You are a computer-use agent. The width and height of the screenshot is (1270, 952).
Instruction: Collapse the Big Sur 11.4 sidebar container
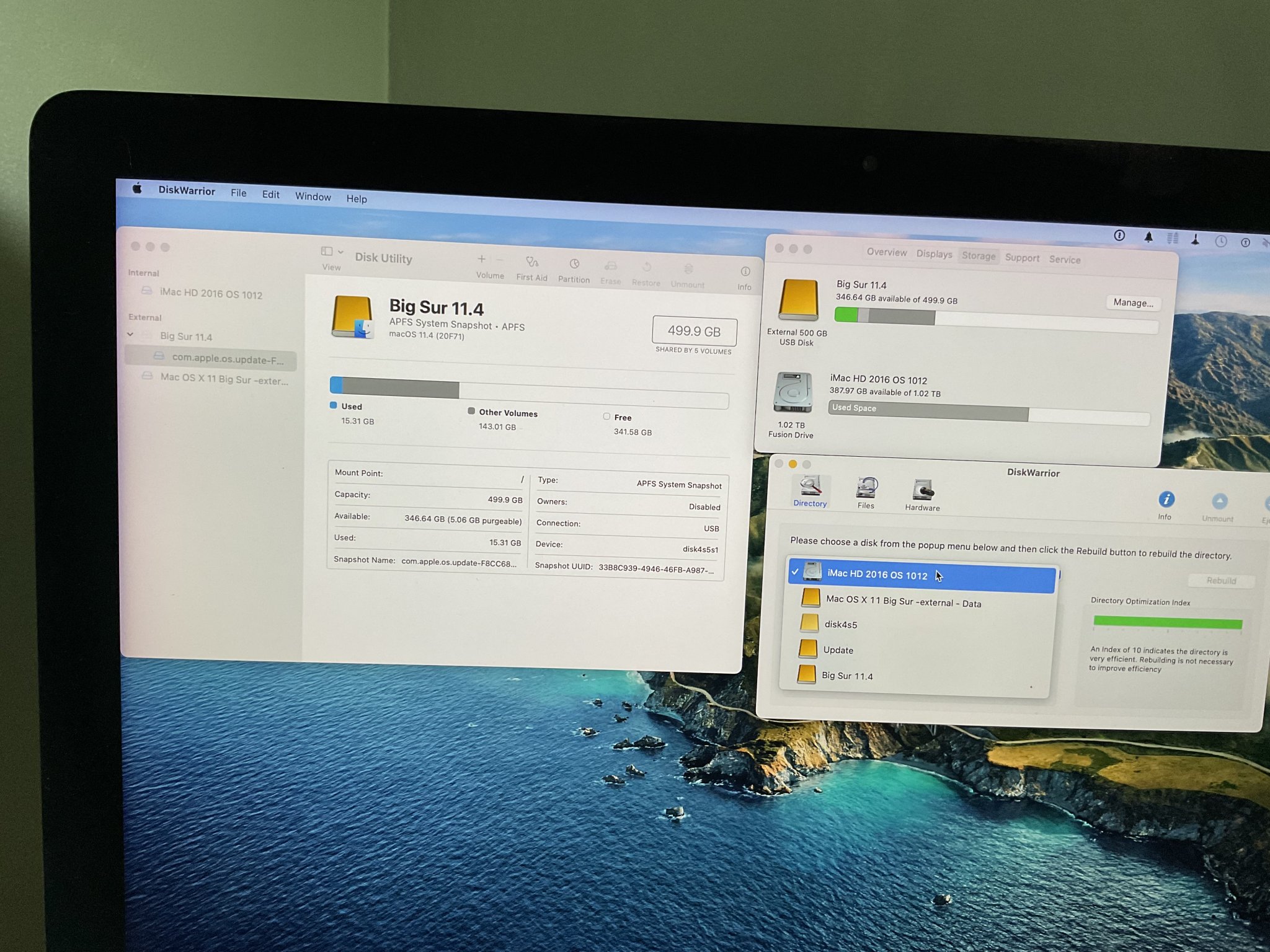[x=130, y=335]
